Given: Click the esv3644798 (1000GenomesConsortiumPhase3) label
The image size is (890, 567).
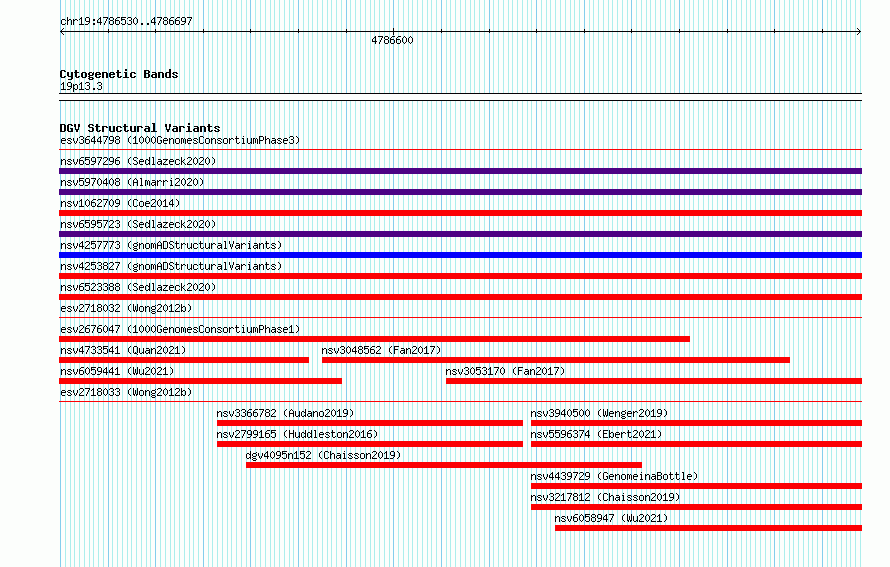Looking at the screenshot, I should pos(180,140).
